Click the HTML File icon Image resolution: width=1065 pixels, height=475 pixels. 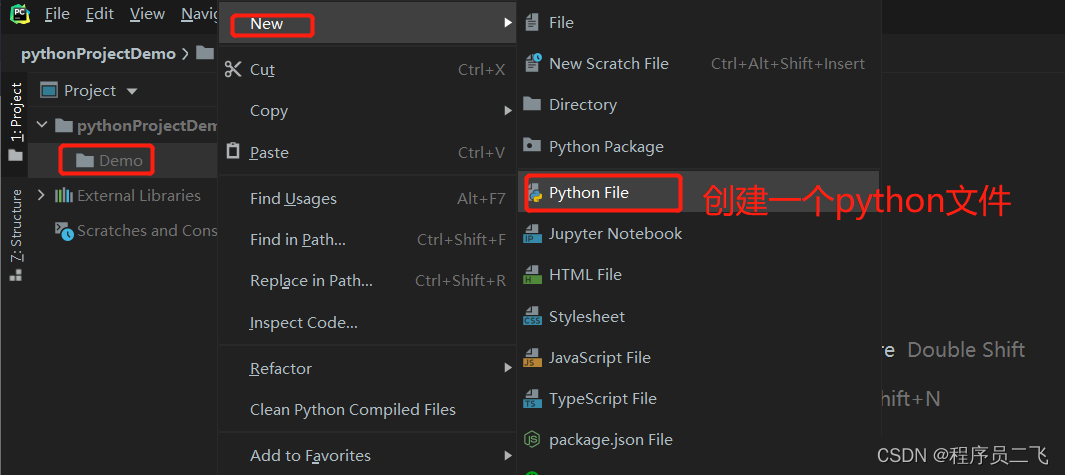click(x=532, y=275)
